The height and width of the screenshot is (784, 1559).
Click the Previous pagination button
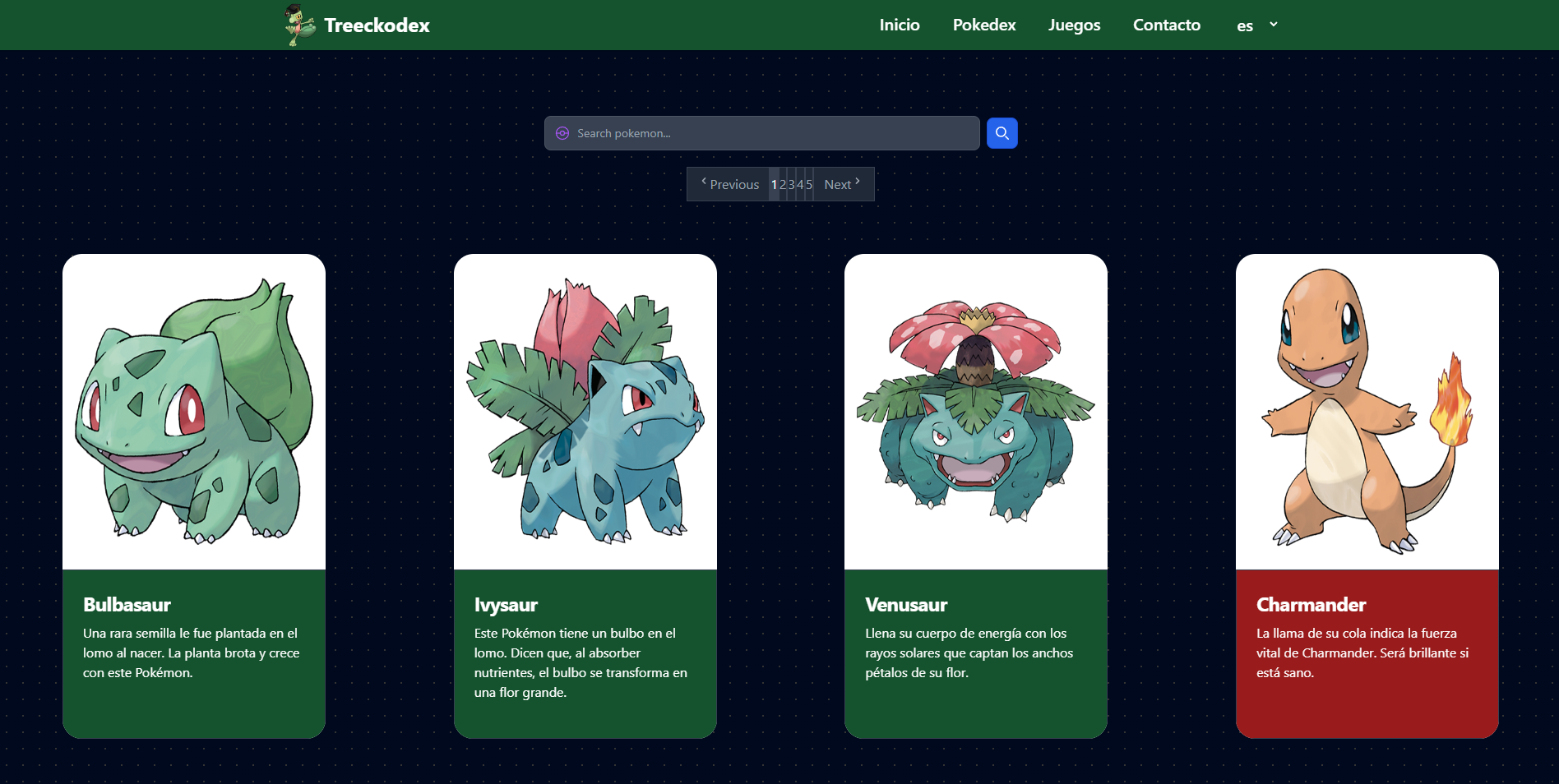(x=729, y=184)
